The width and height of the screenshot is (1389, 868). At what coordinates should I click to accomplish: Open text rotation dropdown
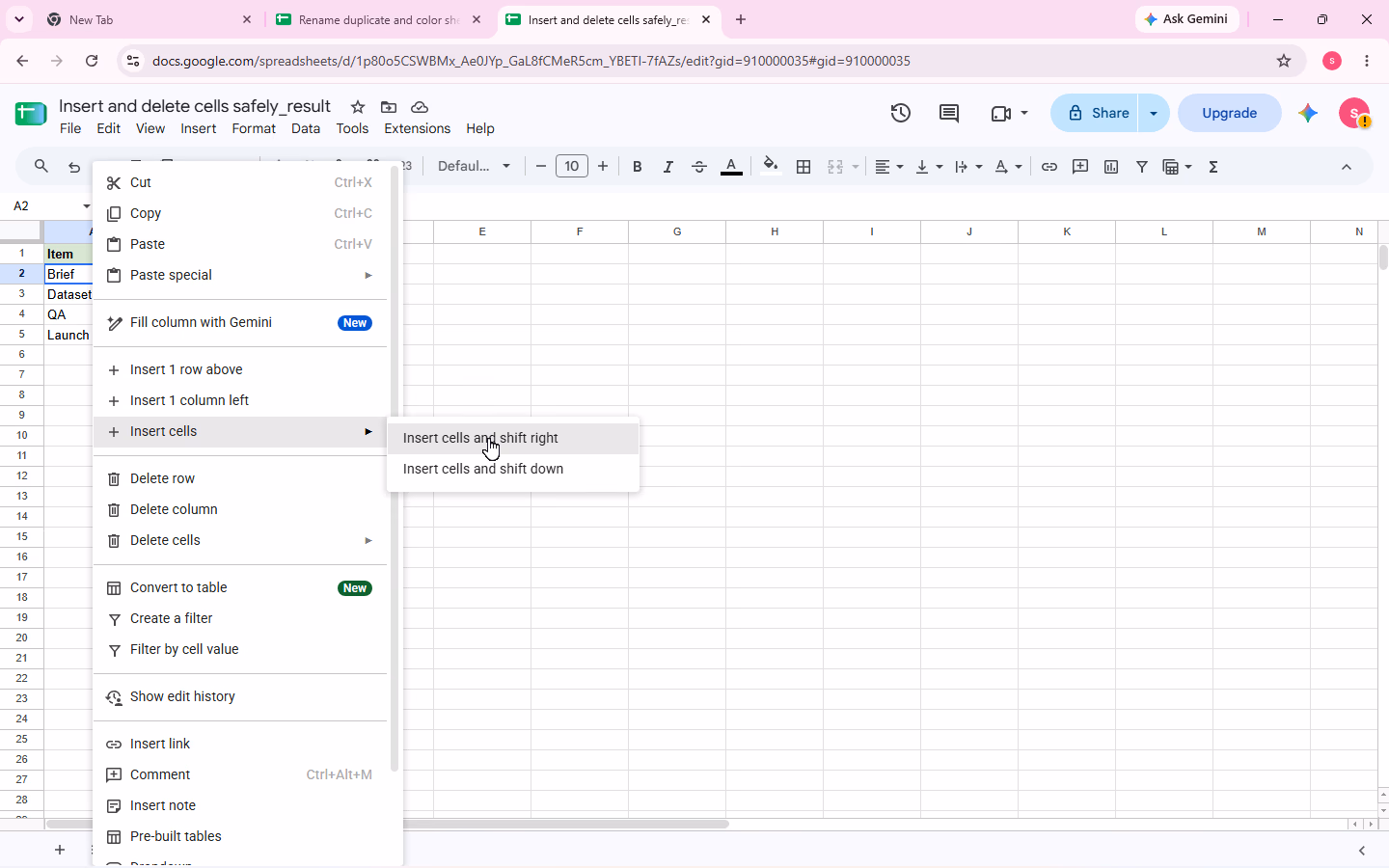[x=1008, y=167]
